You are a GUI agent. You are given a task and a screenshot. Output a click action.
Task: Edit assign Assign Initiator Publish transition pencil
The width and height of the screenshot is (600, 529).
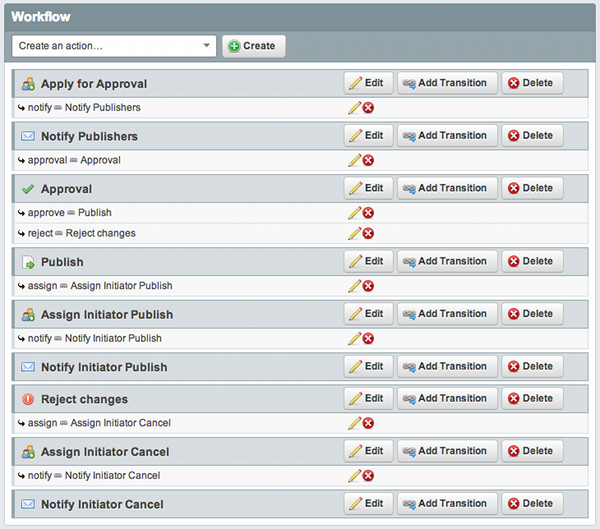[x=354, y=286]
